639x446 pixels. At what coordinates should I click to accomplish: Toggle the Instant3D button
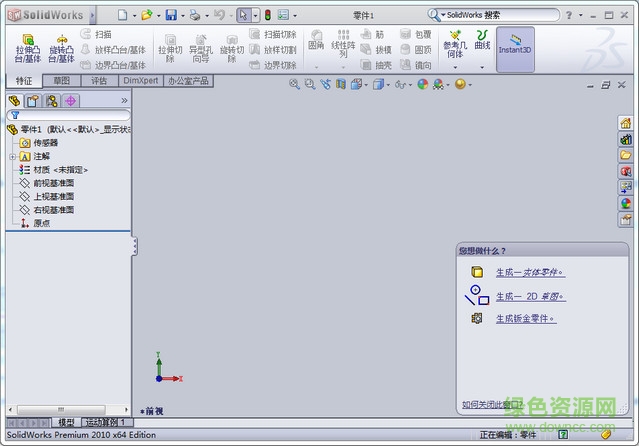tap(515, 49)
